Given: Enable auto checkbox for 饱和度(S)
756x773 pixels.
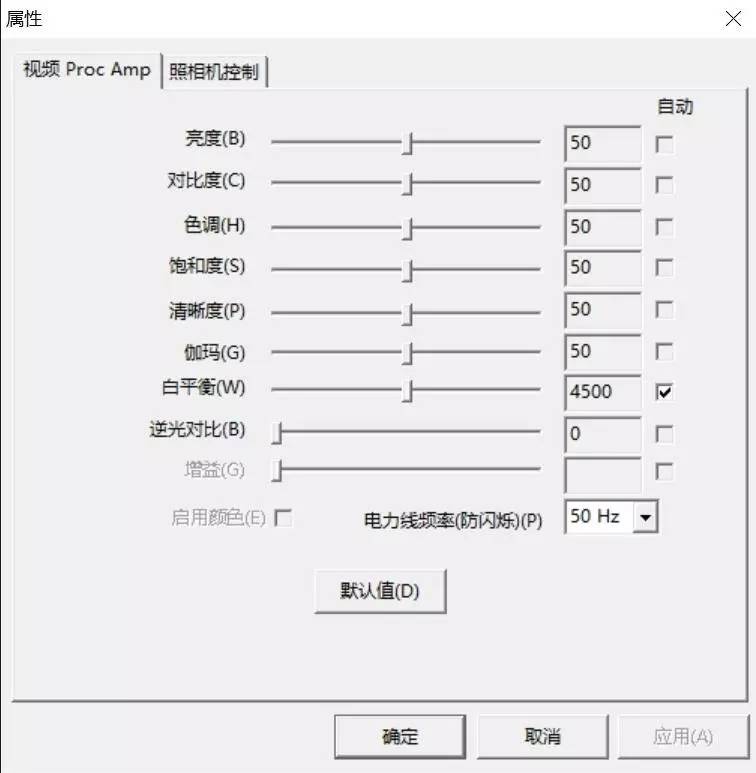Looking at the screenshot, I should (x=664, y=268).
